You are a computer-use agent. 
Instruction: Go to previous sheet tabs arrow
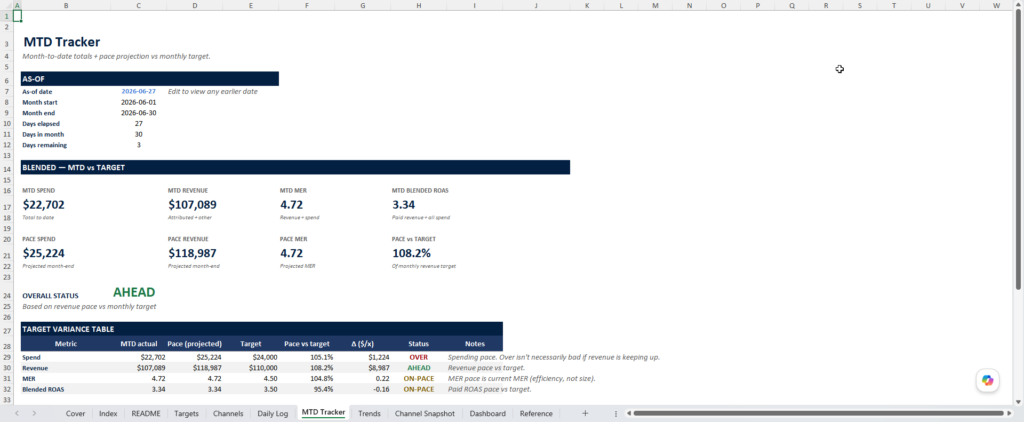pos(17,414)
